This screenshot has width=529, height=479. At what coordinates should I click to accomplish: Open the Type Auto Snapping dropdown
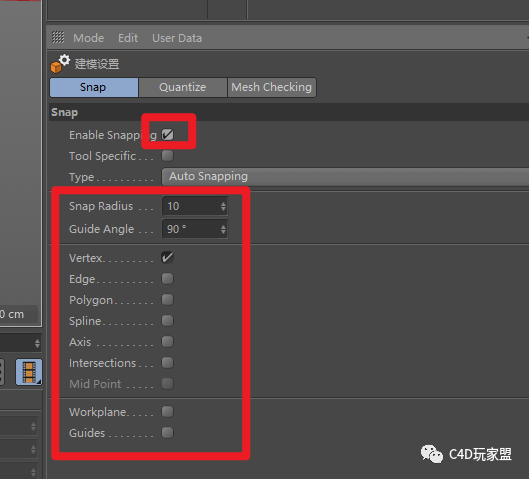click(345, 176)
